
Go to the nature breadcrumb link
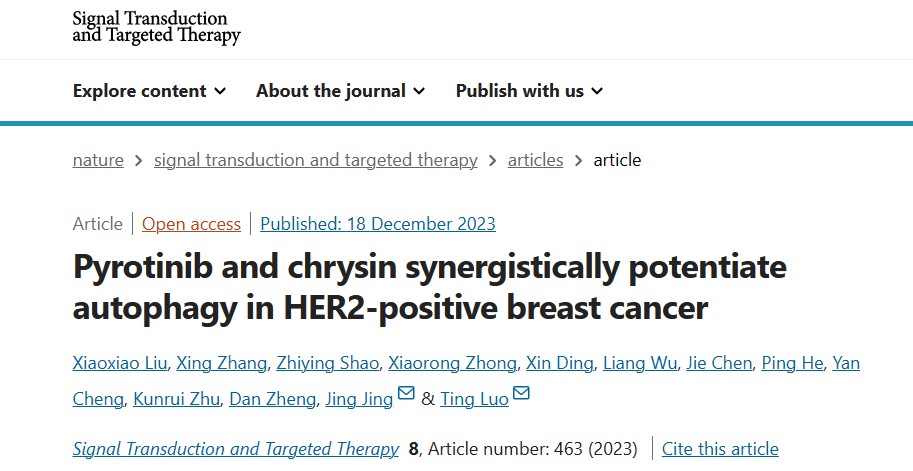coord(98,160)
